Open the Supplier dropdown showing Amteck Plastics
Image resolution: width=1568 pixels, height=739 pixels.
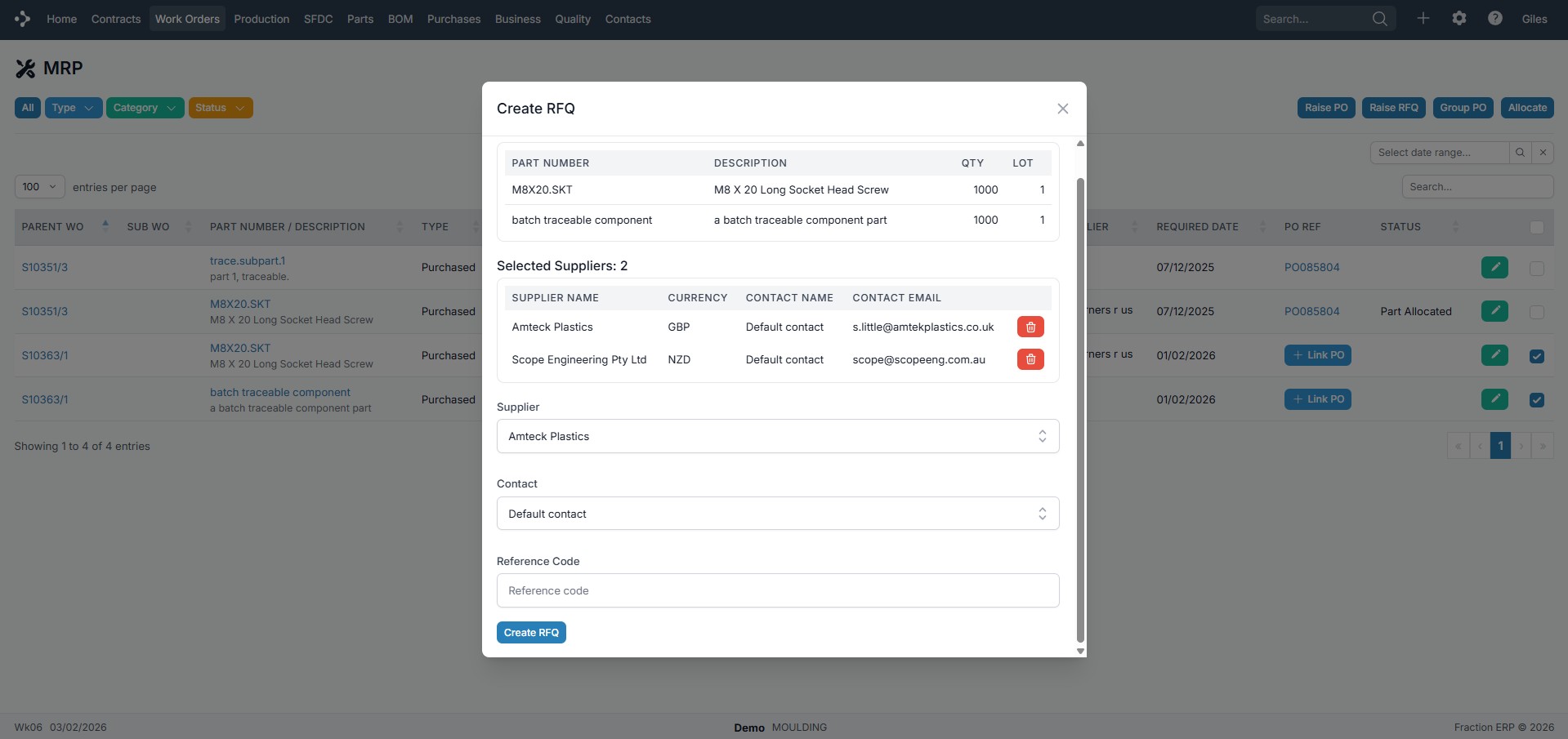(777, 436)
